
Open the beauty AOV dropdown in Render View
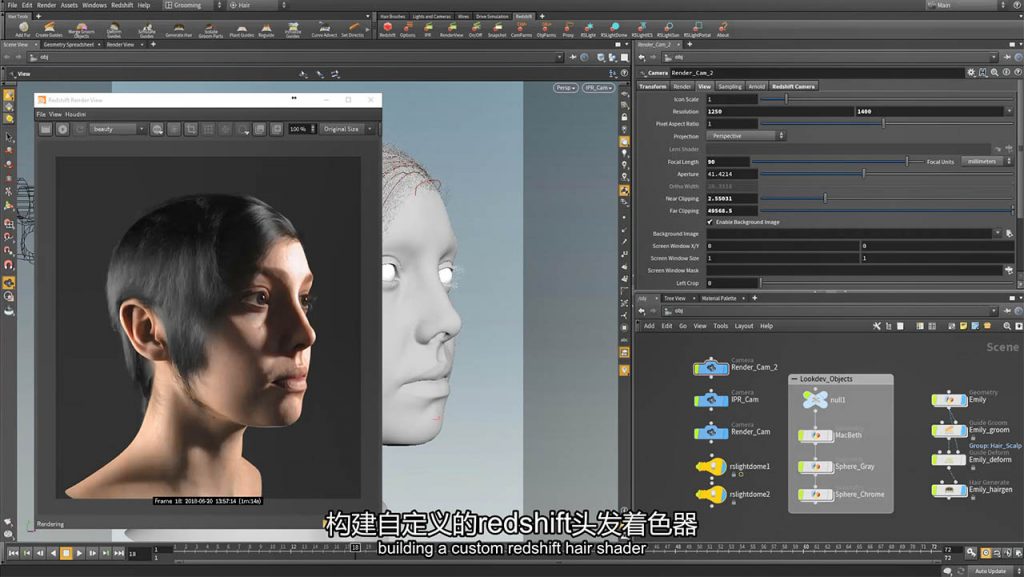coord(117,129)
